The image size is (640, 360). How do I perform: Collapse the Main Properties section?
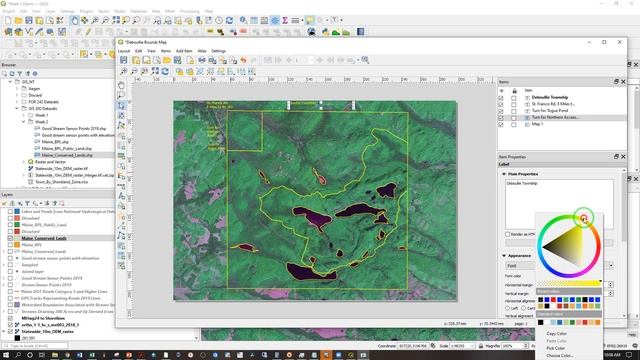pos(504,174)
